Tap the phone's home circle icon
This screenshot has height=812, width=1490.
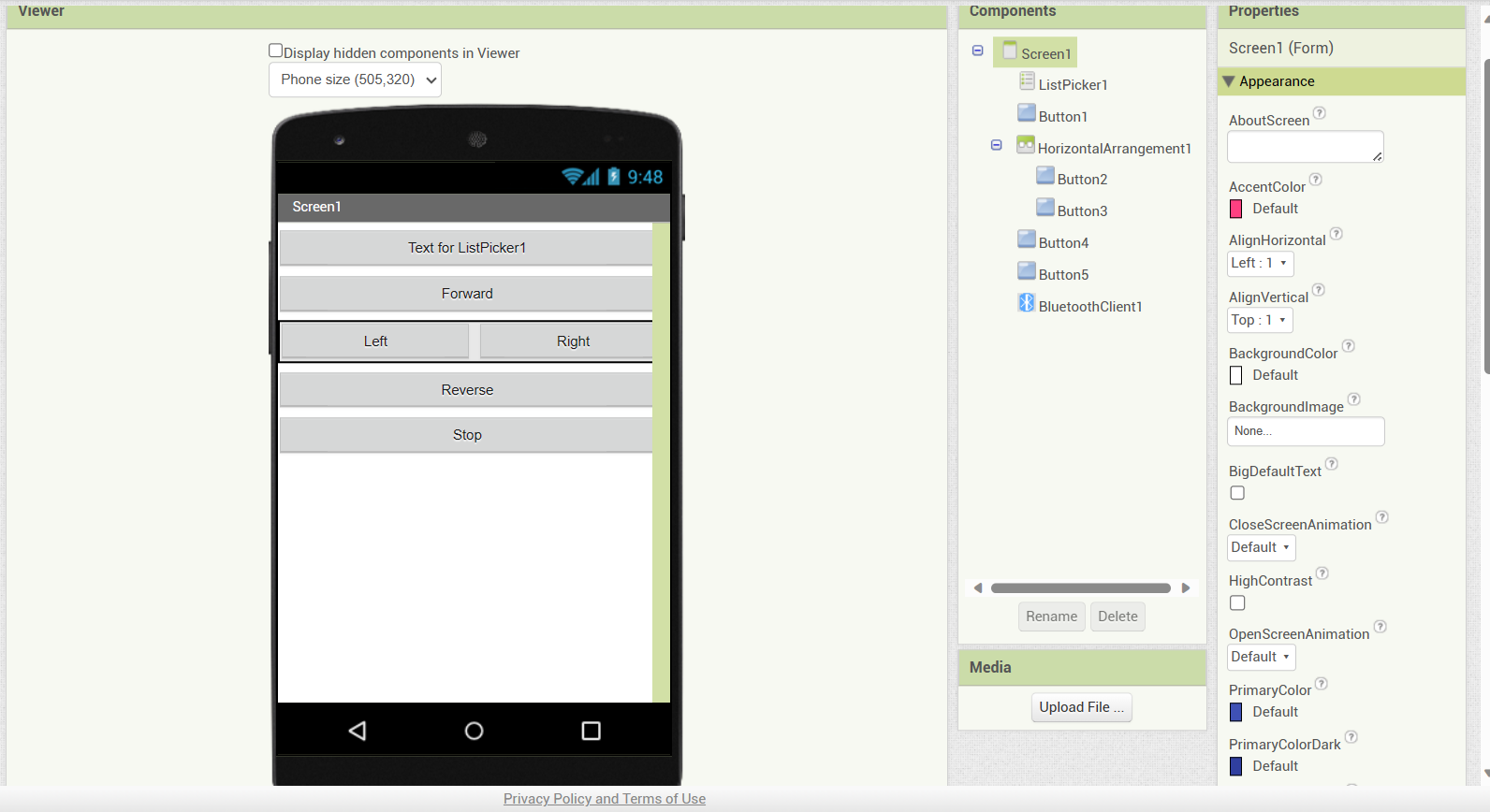tap(475, 731)
